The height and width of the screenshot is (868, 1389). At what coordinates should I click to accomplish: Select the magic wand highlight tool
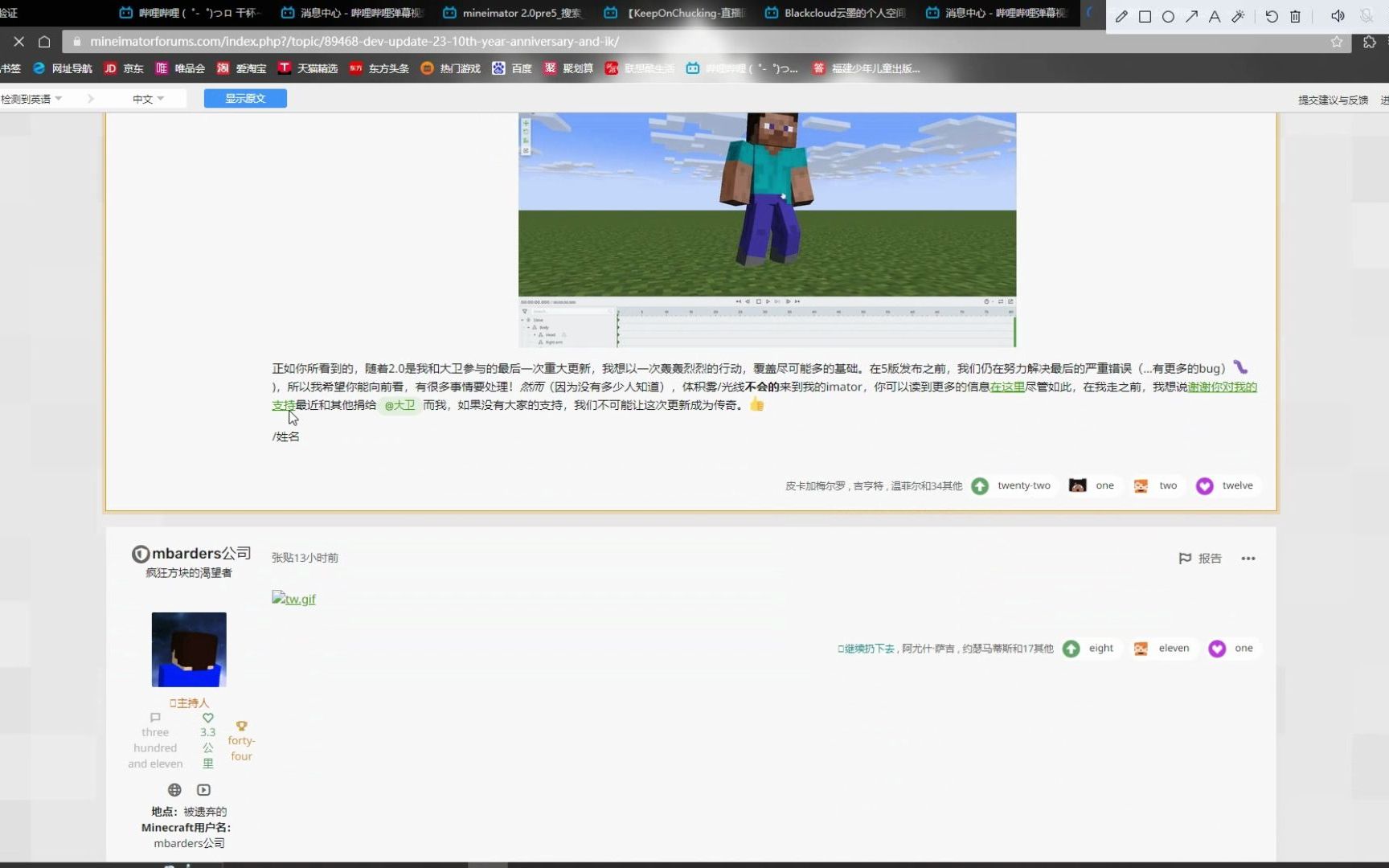tap(1238, 16)
